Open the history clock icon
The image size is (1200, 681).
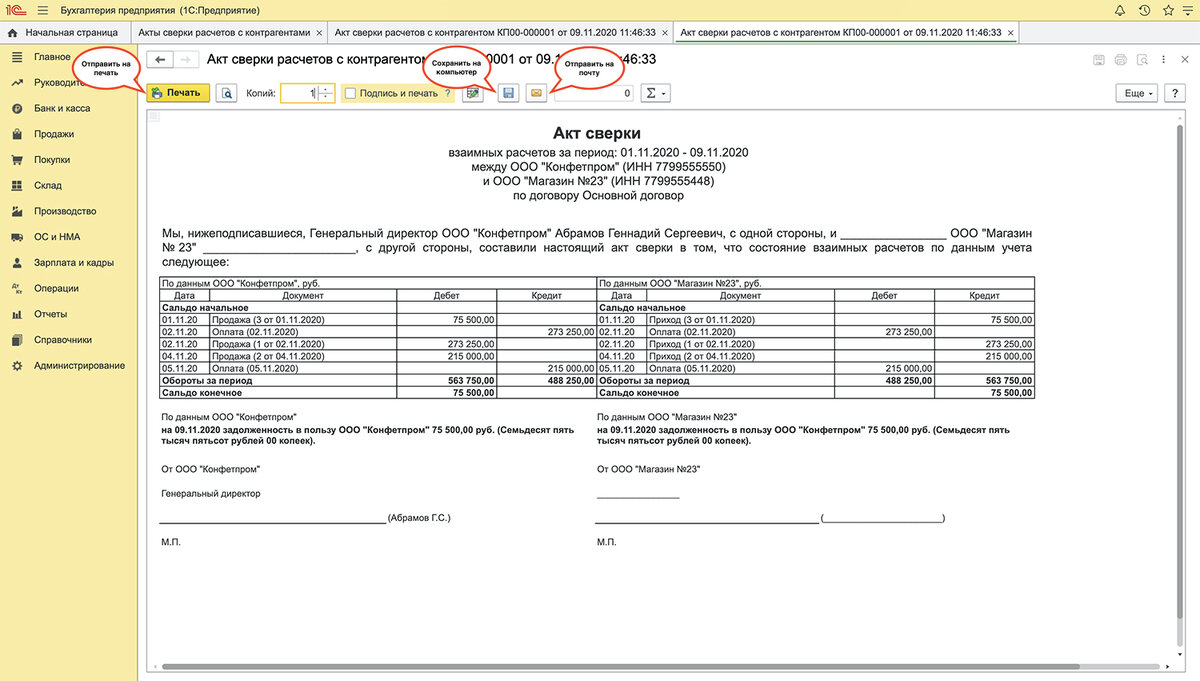(1144, 10)
